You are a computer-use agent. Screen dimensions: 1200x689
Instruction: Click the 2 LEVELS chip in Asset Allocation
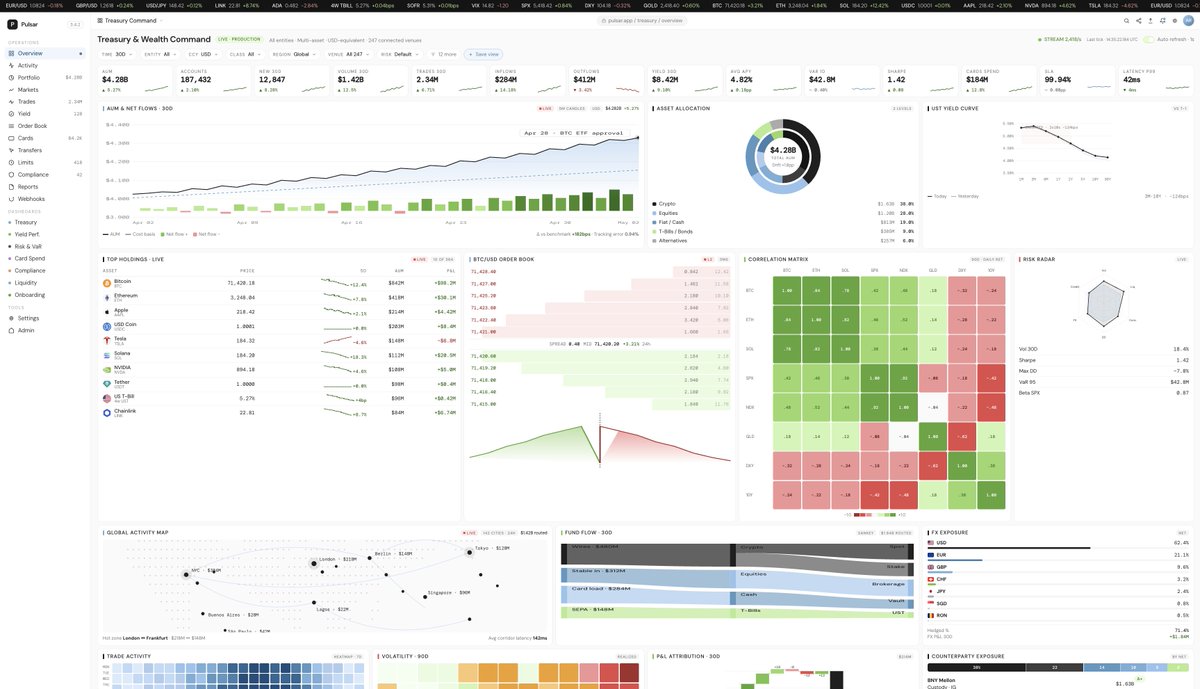(x=904, y=108)
